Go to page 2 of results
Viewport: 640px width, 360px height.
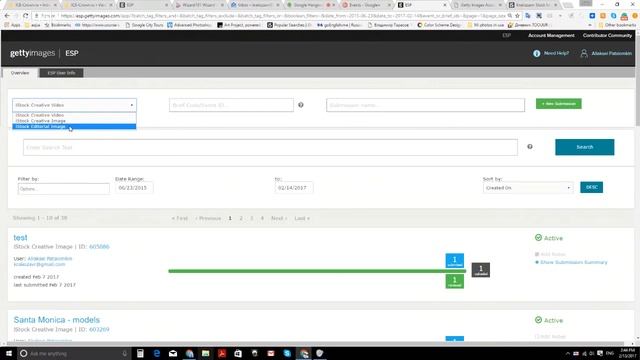point(241,218)
